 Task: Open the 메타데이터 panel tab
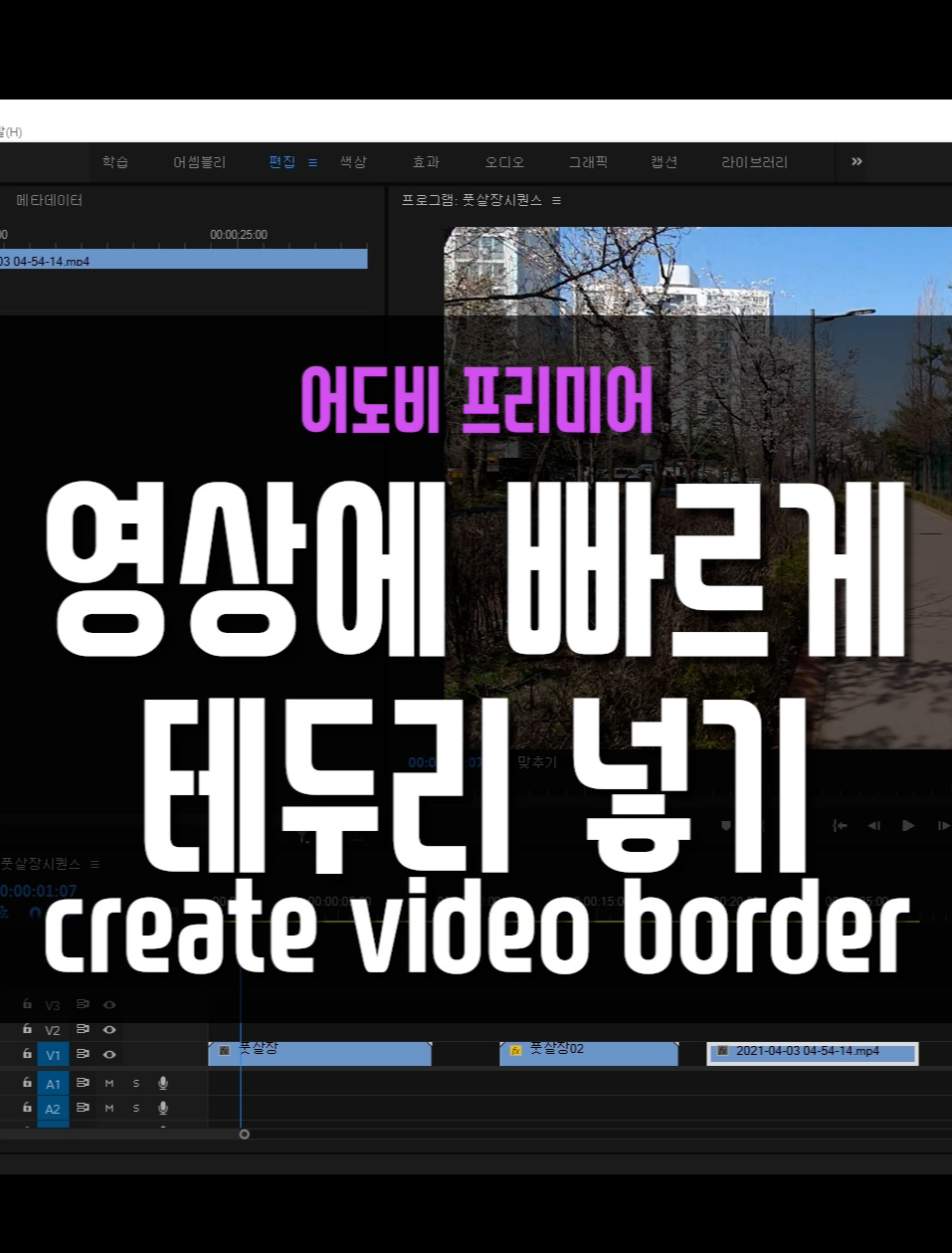(49, 200)
